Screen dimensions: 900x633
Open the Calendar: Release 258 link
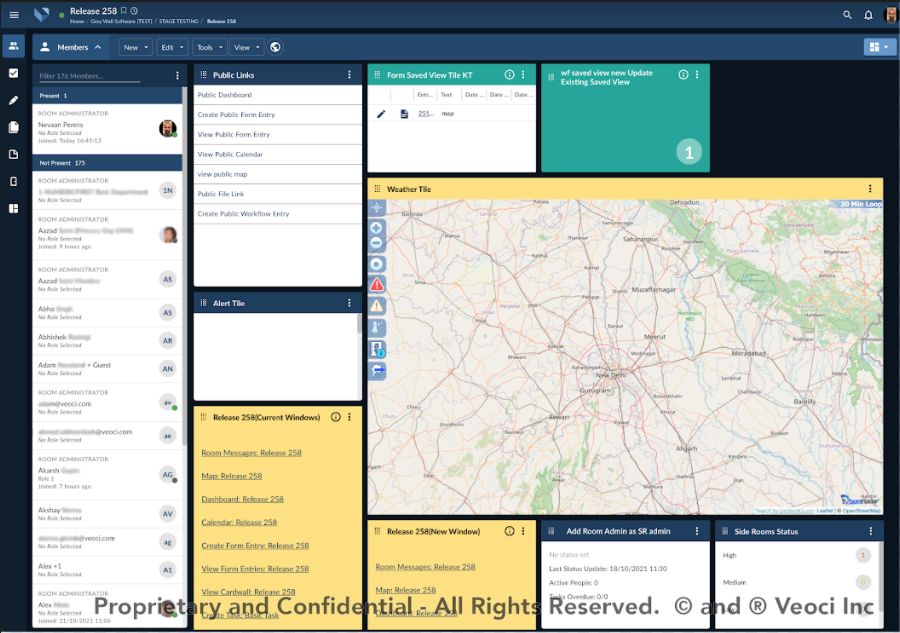point(239,522)
